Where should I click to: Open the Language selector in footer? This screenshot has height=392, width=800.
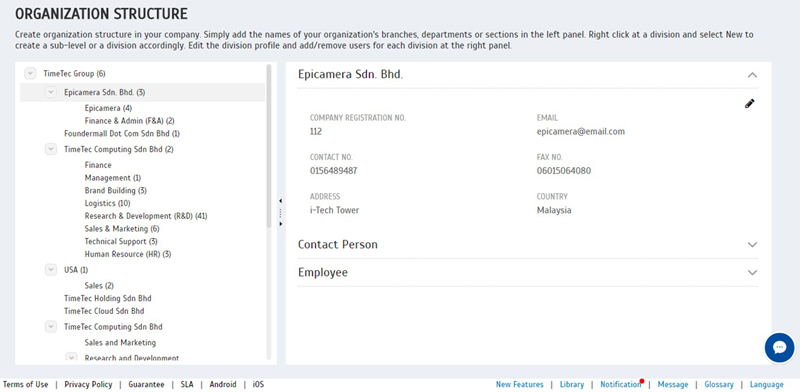[x=766, y=384]
